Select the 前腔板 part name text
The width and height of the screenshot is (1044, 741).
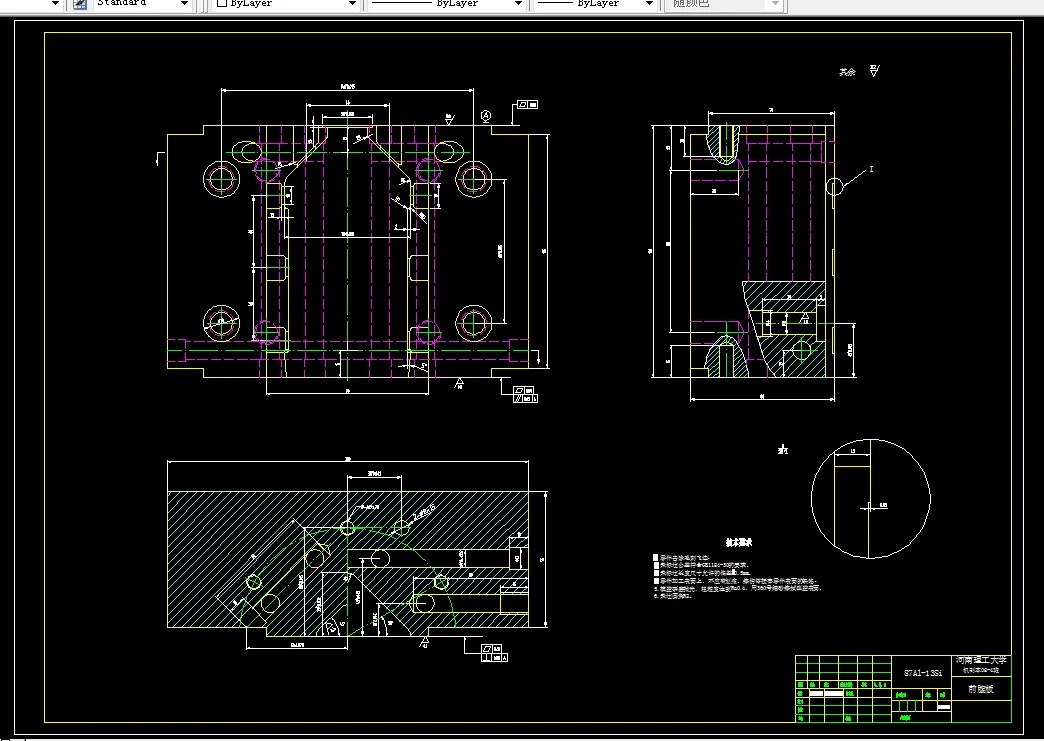click(981, 689)
